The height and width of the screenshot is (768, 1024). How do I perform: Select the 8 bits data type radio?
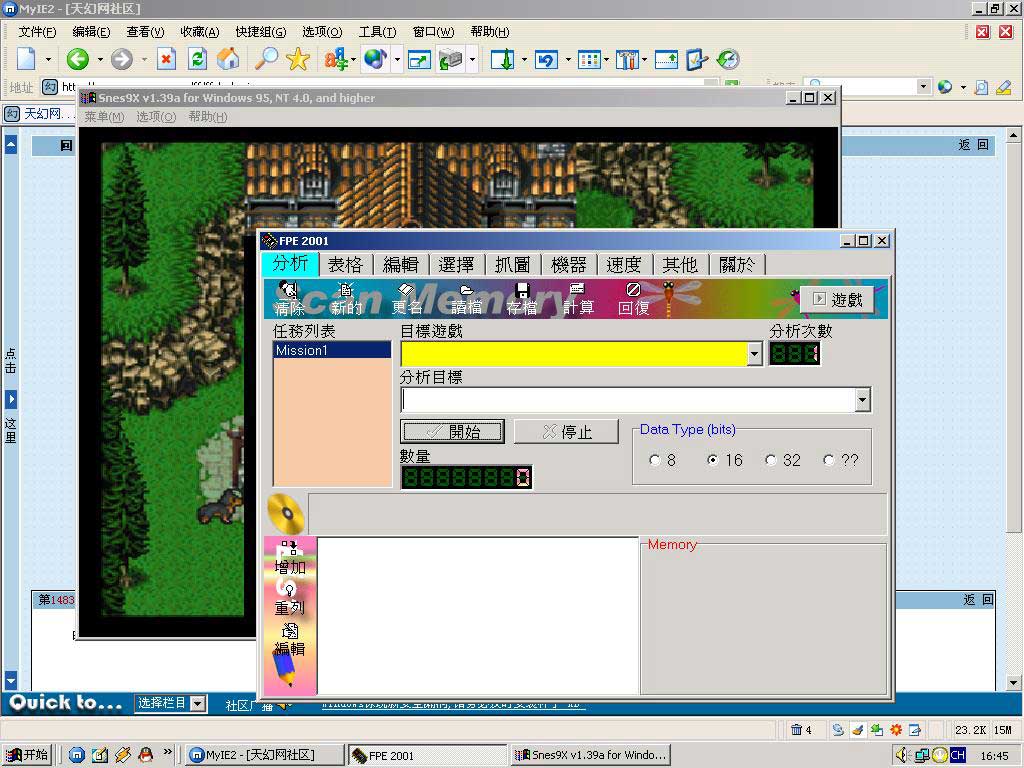click(655, 460)
